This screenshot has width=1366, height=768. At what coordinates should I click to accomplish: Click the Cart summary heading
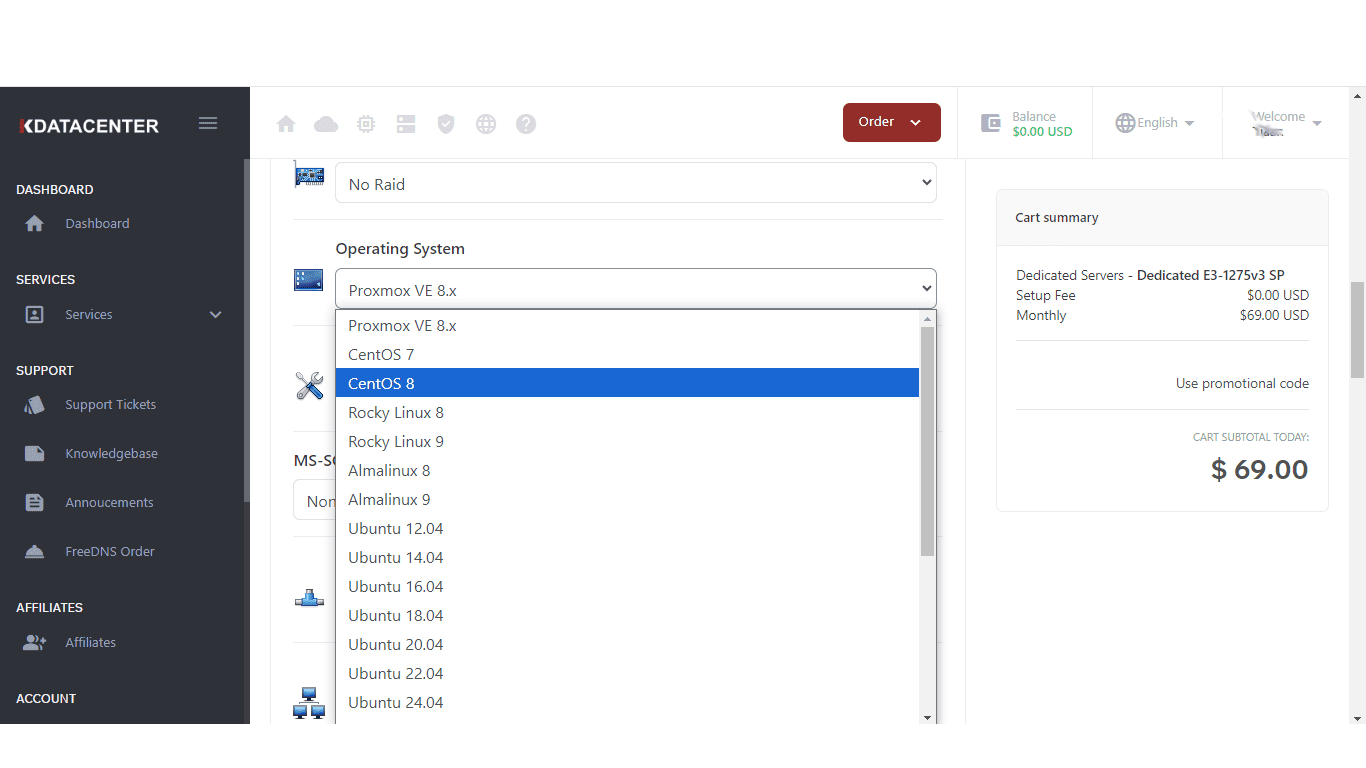click(1057, 218)
